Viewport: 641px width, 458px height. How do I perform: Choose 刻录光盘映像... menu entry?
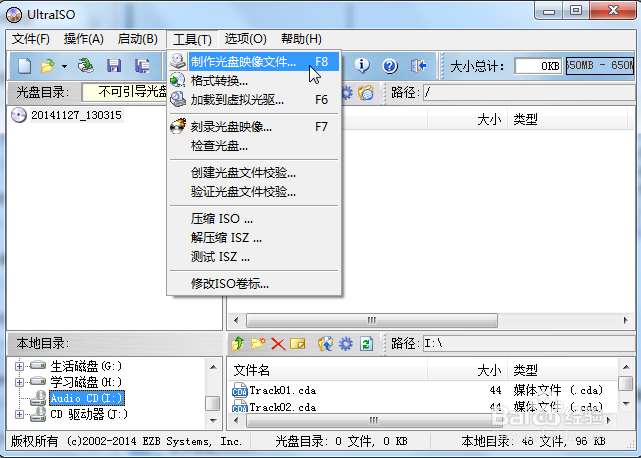[x=253, y=127]
